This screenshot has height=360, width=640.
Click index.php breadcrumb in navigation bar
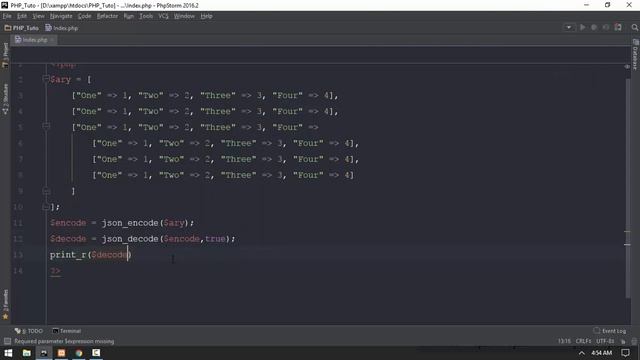[x=62, y=28]
